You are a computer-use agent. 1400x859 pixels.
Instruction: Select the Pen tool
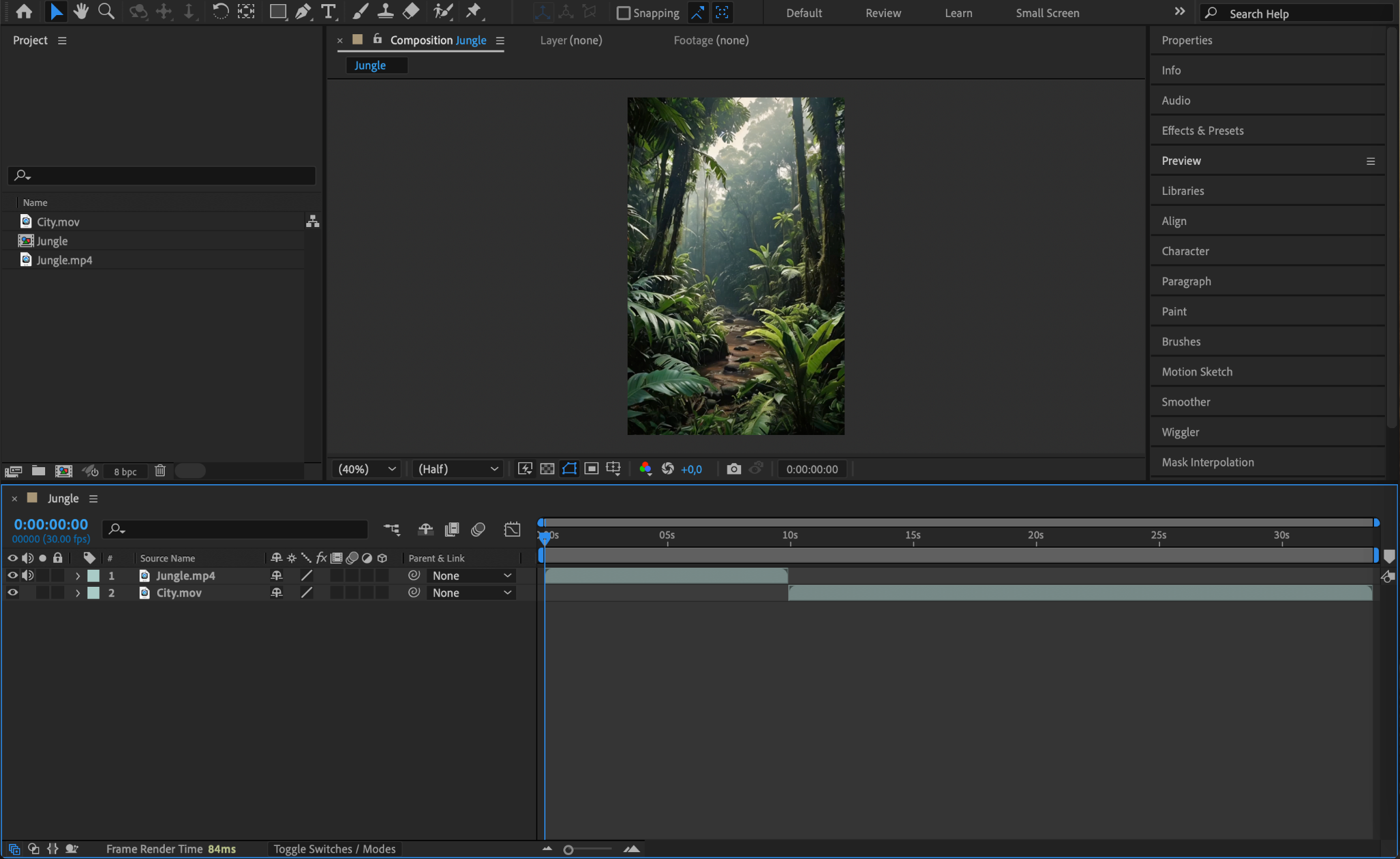(x=303, y=12)
